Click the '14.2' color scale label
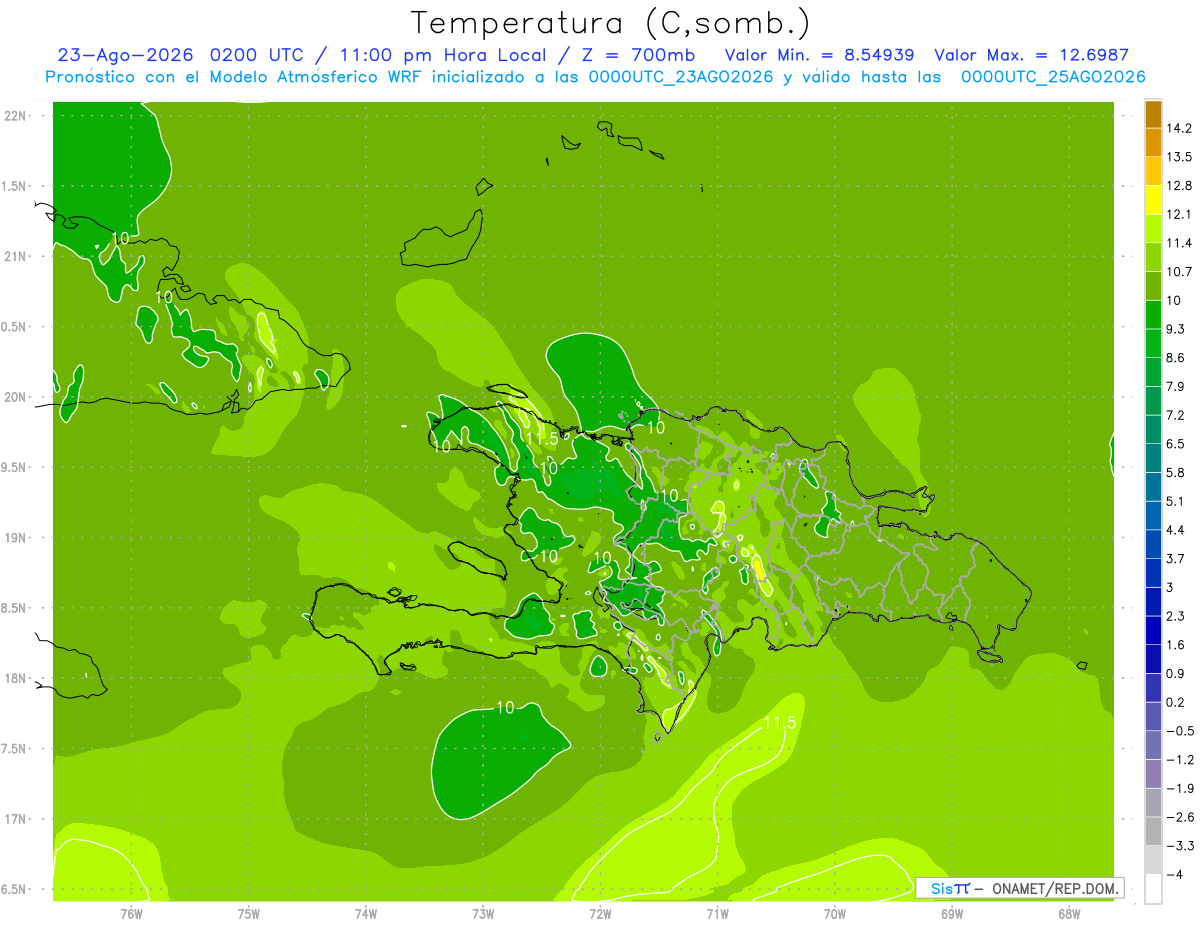The width and height of the screenshot is (1200, 927). tap(1180, 128)
